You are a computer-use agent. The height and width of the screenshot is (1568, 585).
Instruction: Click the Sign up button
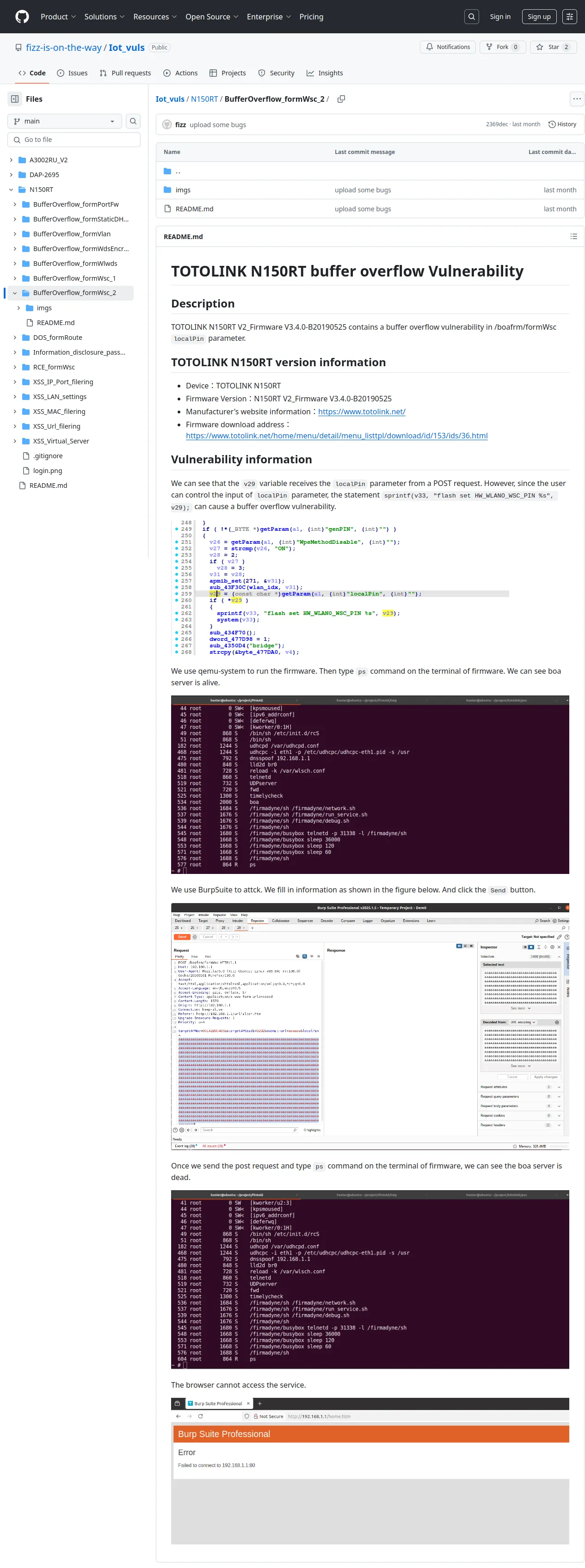pos(539,17)
